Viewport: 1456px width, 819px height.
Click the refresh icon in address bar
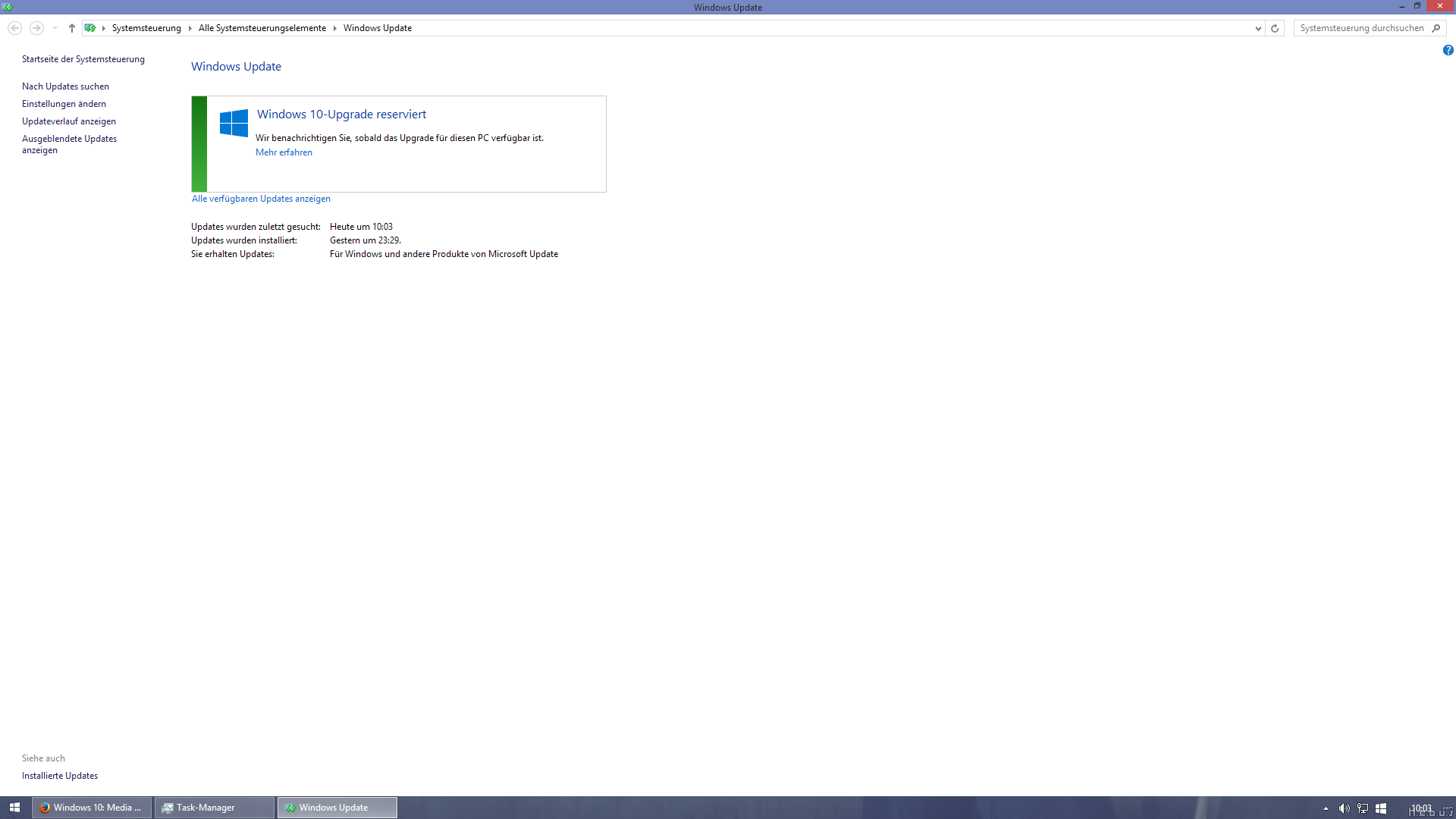click(1275, 28)
